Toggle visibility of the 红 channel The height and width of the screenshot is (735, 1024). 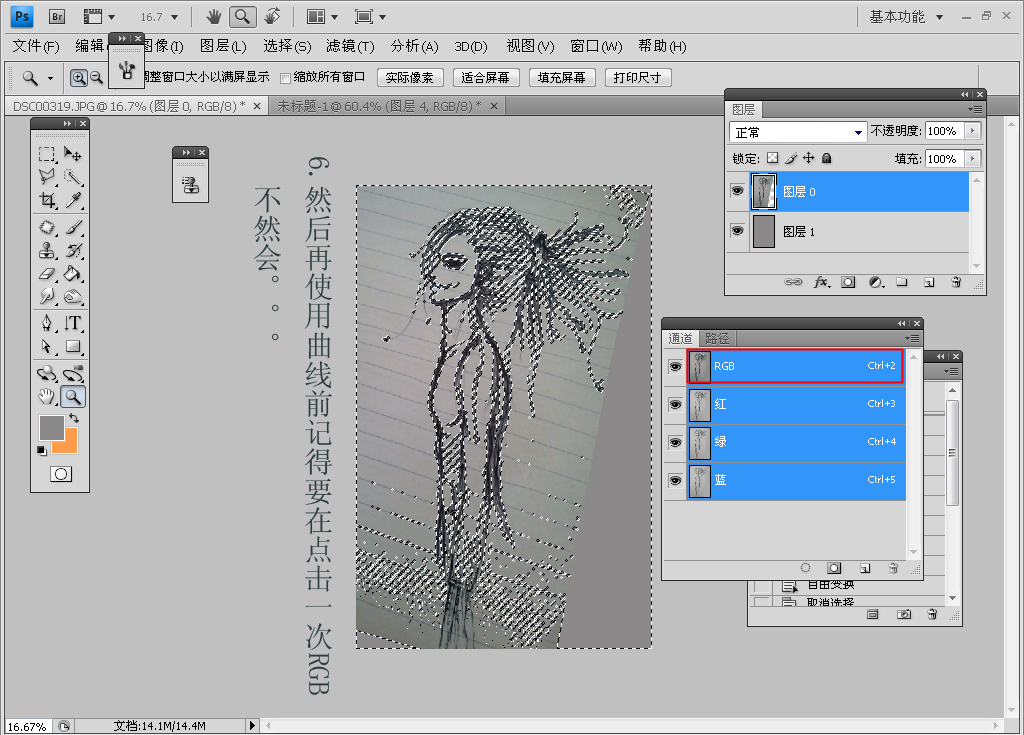673,404
